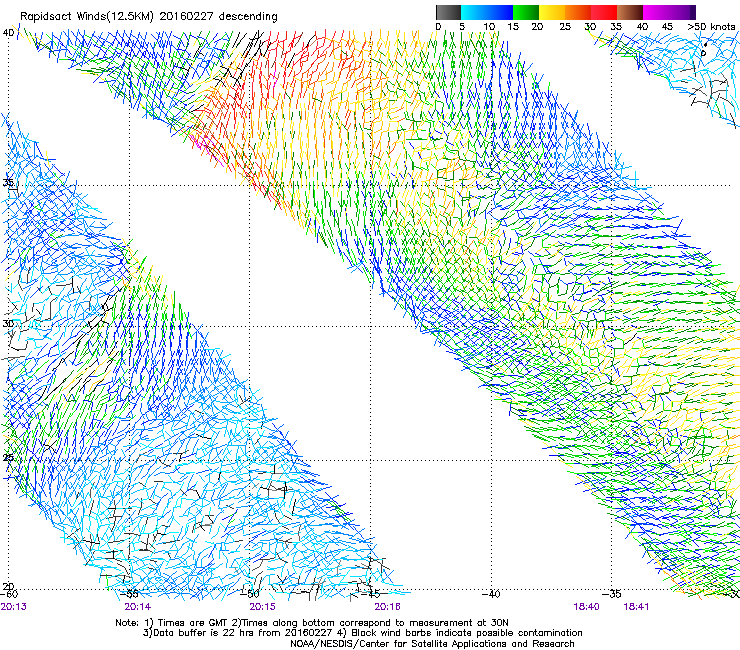
Task: Click the latitude label '25' on left axis
Action: (x=8, y=458)
